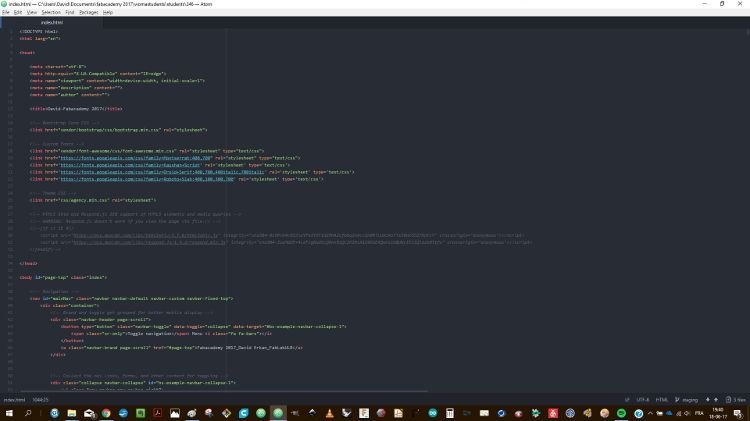
Task: Open Inkscape from the taskbar
Action: point(312,413)
